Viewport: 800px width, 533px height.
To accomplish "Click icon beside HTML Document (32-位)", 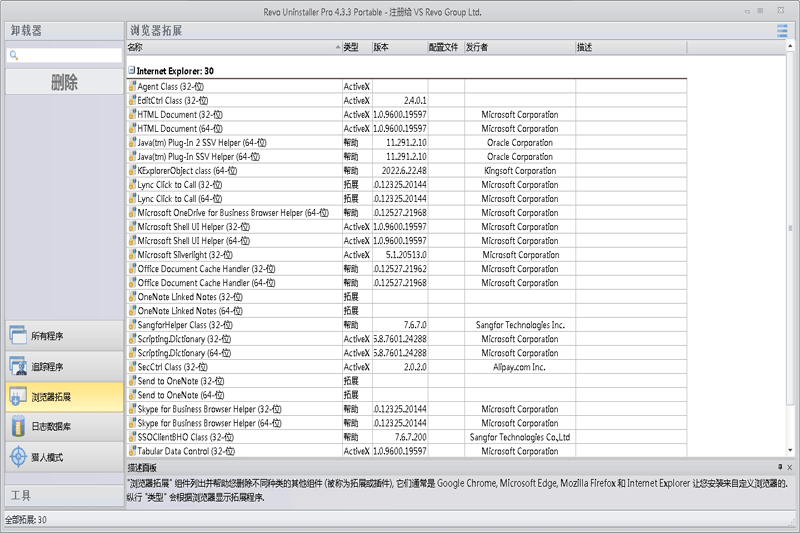I will [x=132, y=114].
